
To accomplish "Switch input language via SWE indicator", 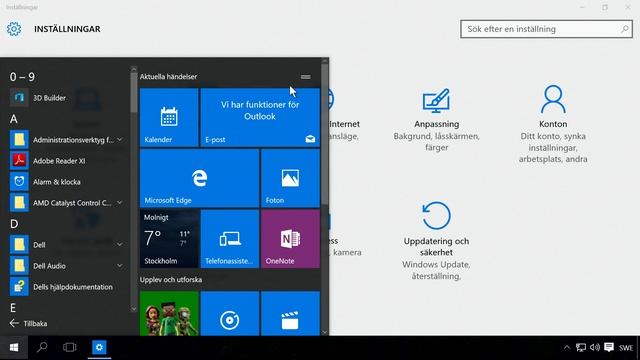I will [626, 348].
